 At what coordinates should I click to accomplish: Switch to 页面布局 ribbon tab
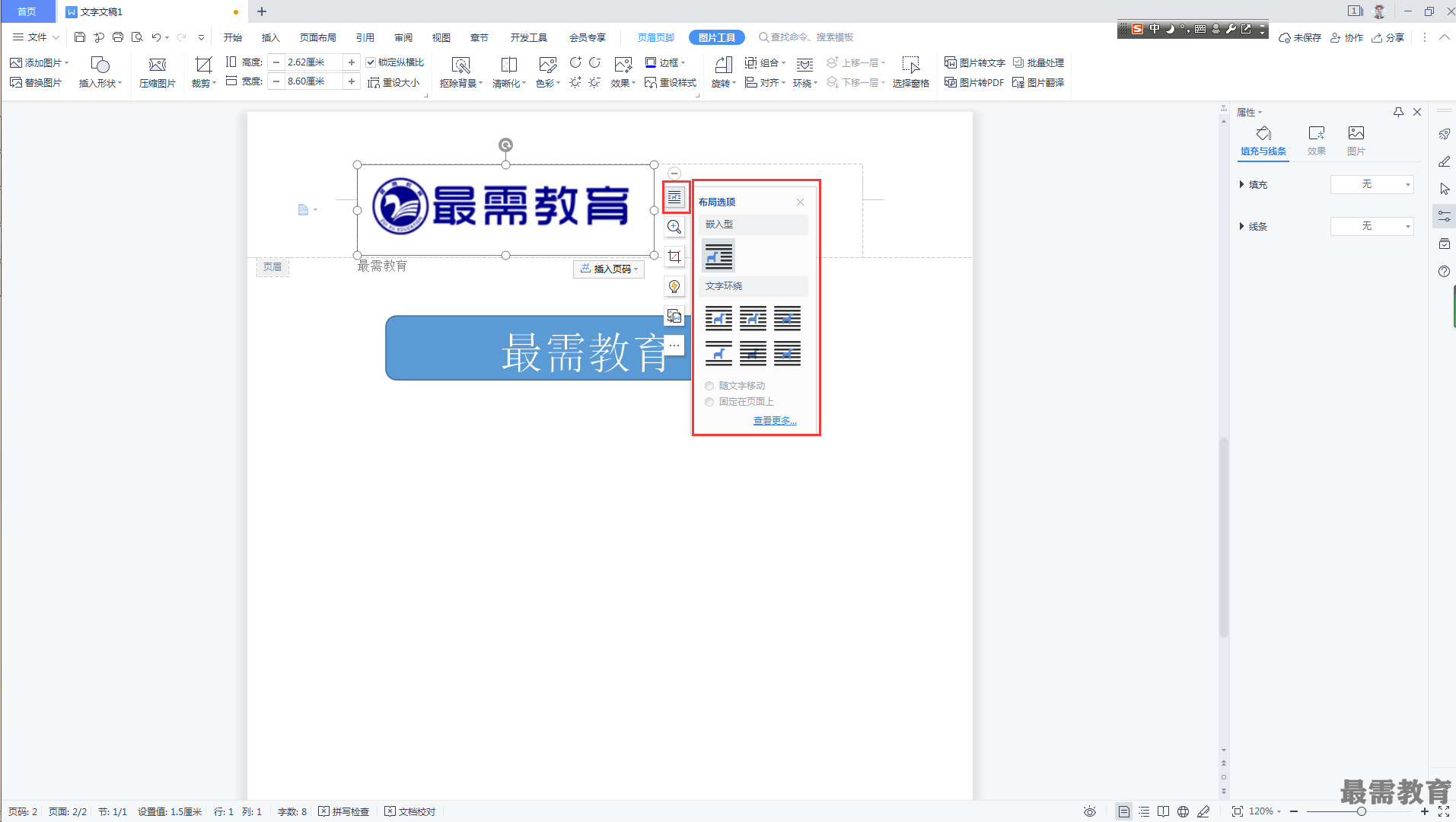pyautogui.click(x=318, y=37)
